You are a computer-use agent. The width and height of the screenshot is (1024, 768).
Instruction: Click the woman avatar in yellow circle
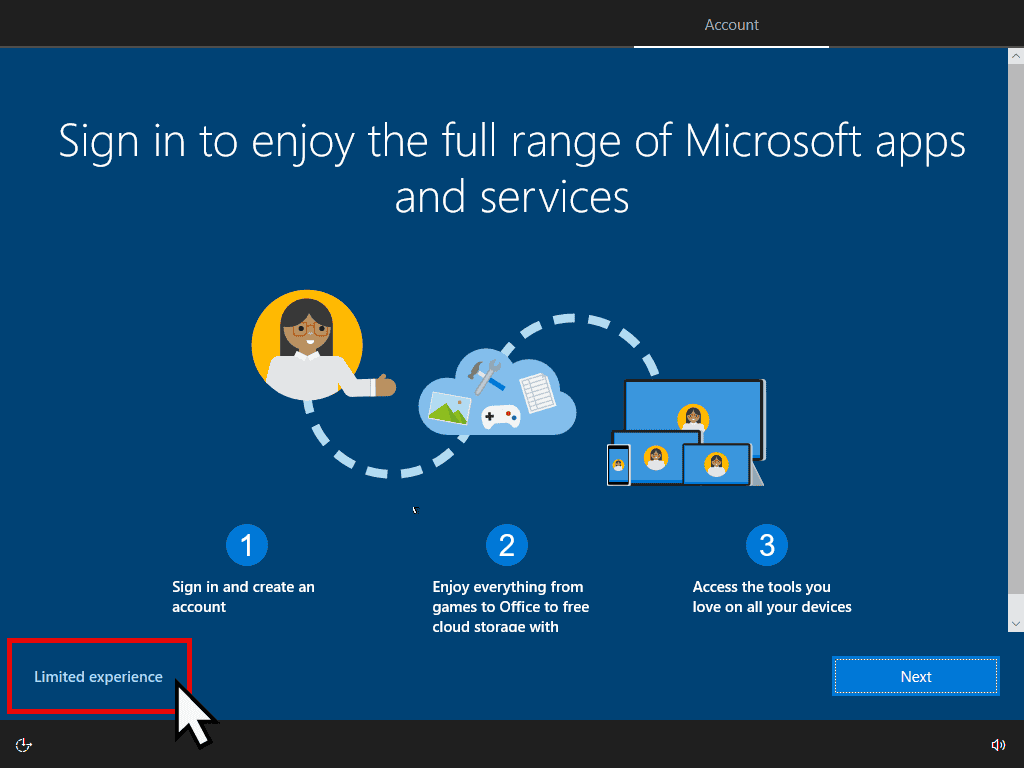pyautogui.click(x=306, y=345)
